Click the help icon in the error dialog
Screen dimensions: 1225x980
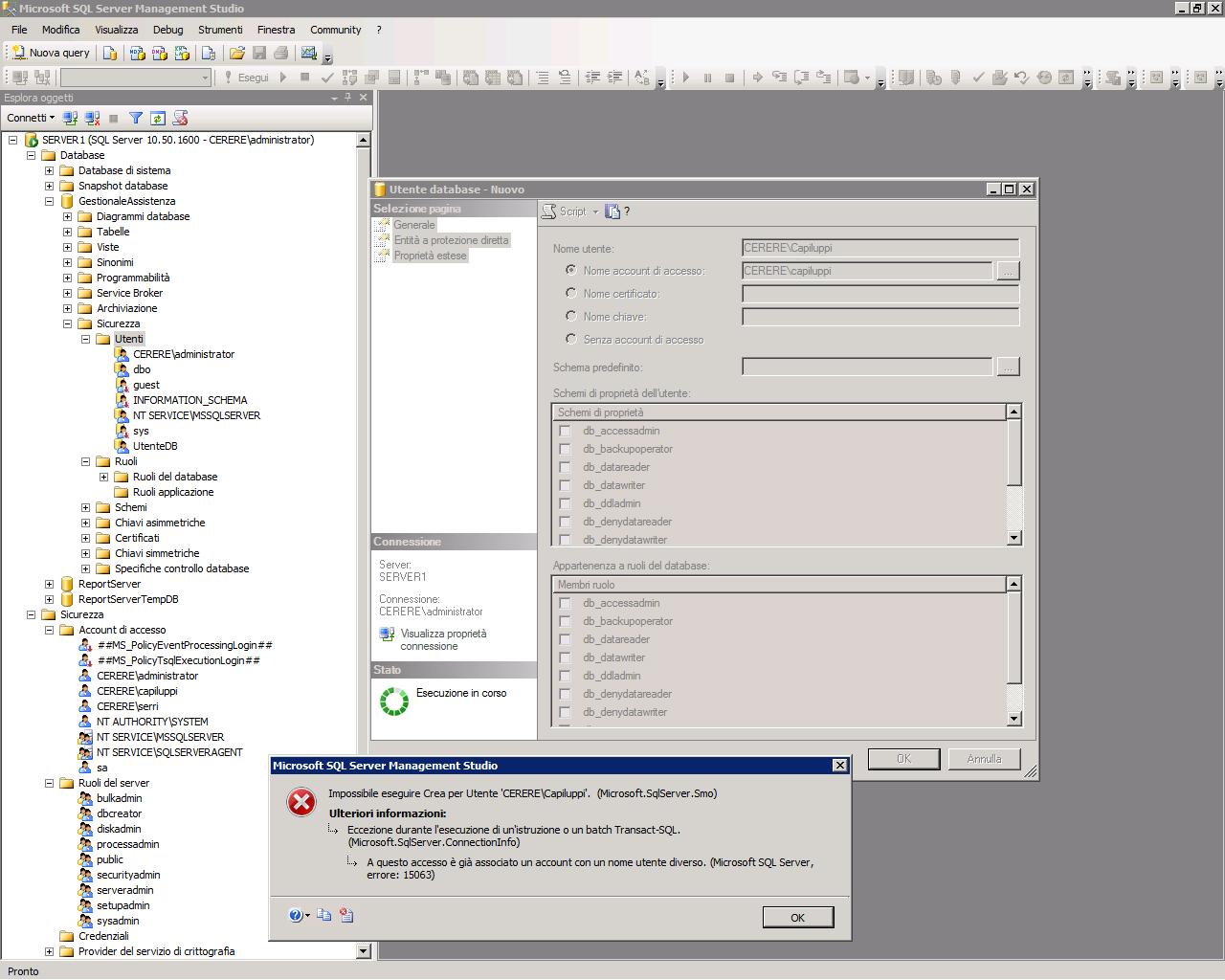pos(296,915)
